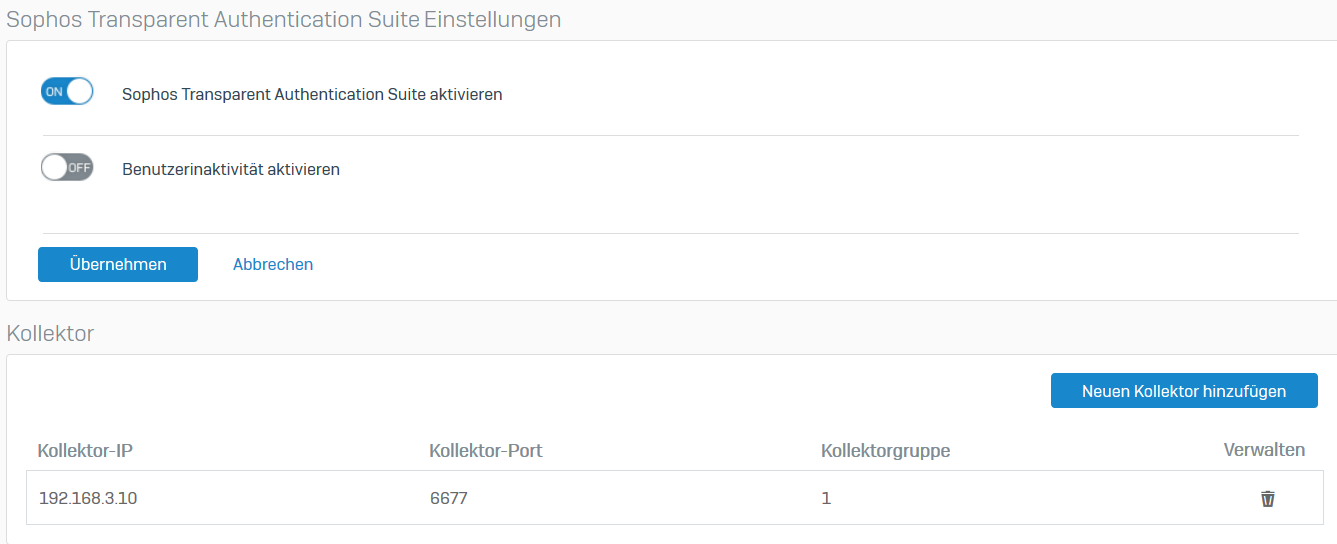
Task: Click the blank area of the collector row
Action: click(x=1040, y=498)
